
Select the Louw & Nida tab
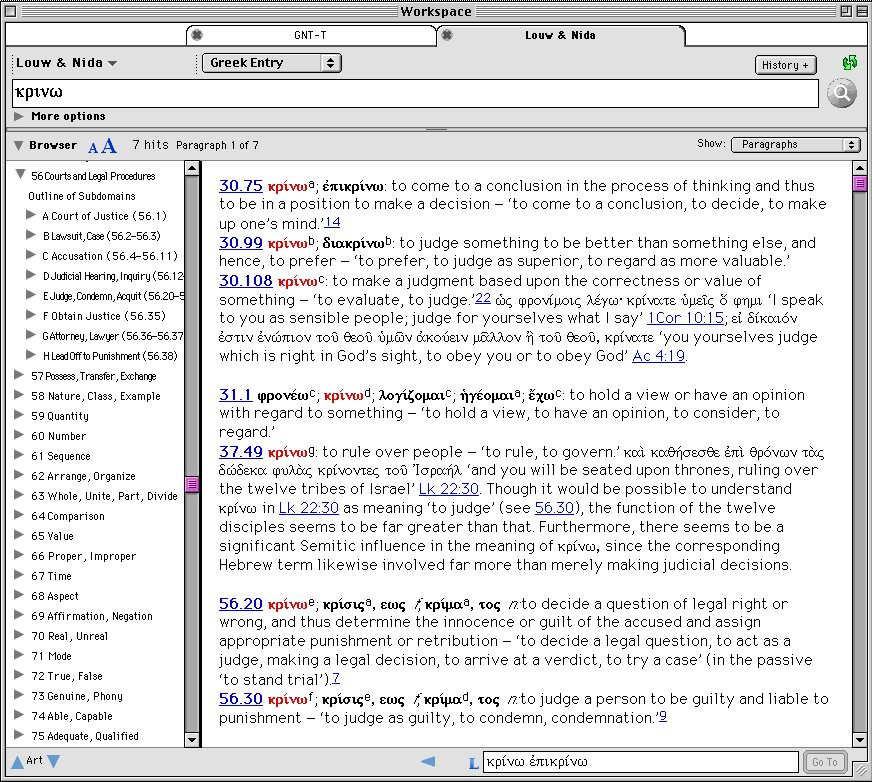click(x=560, y=35)
